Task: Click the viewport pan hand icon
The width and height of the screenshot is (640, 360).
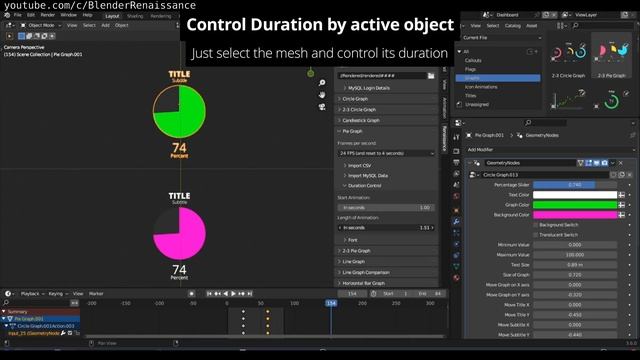Action: tap(322, 95)
